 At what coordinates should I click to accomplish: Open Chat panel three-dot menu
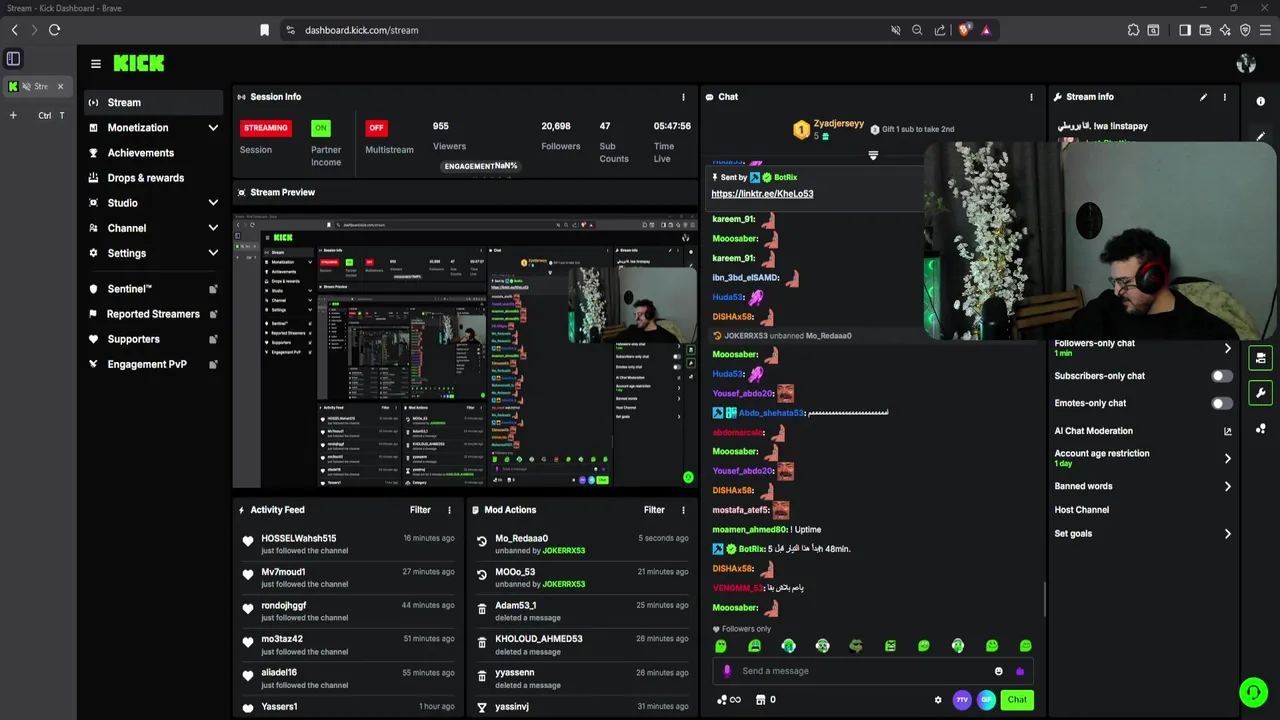(1031, 97)
